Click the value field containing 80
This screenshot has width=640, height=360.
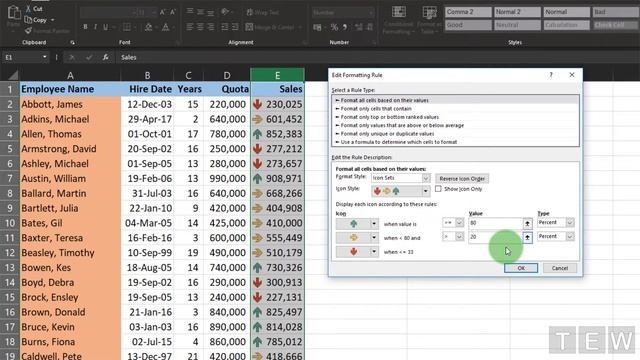(495, 223)
